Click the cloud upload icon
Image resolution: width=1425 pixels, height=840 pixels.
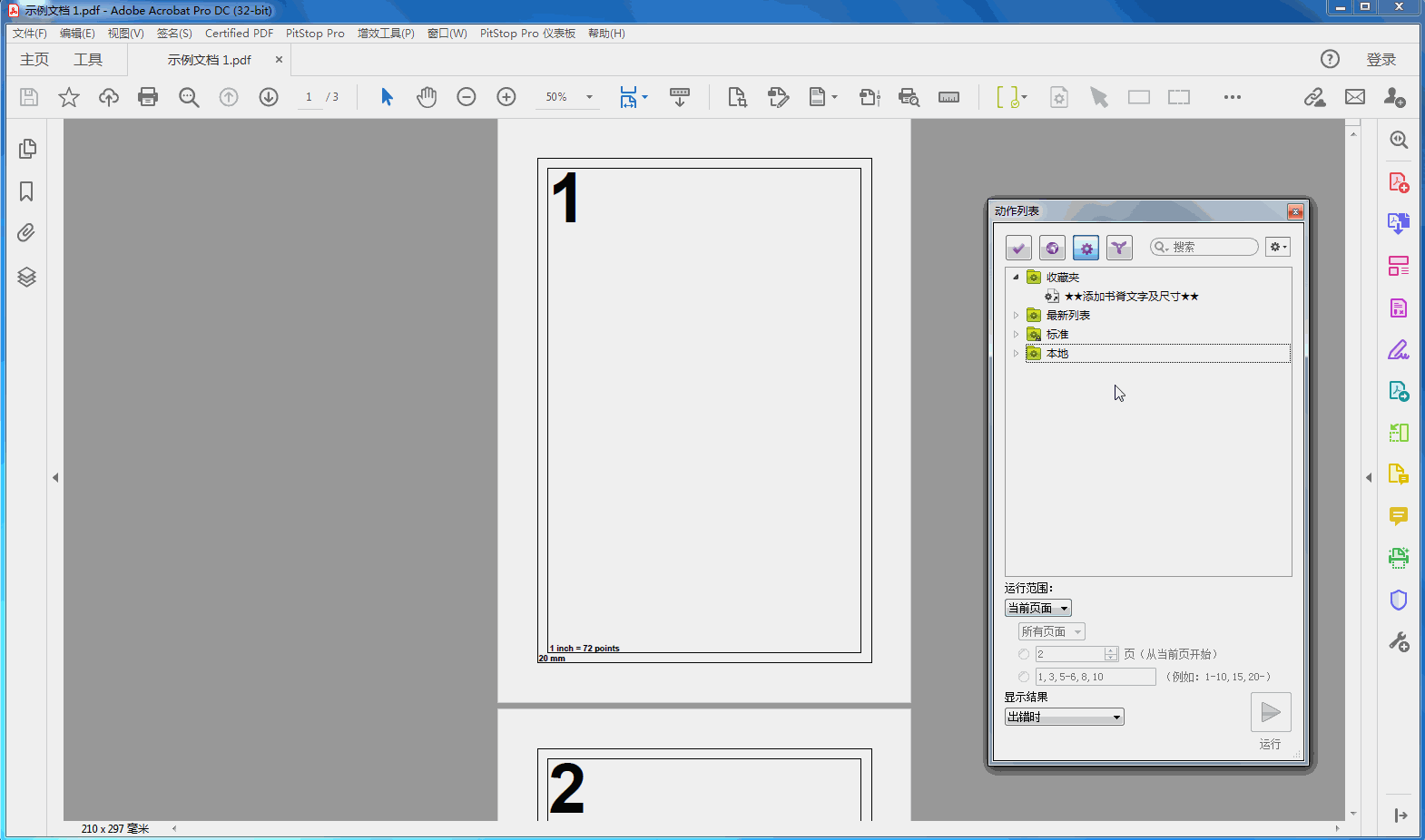coord(109,97)
